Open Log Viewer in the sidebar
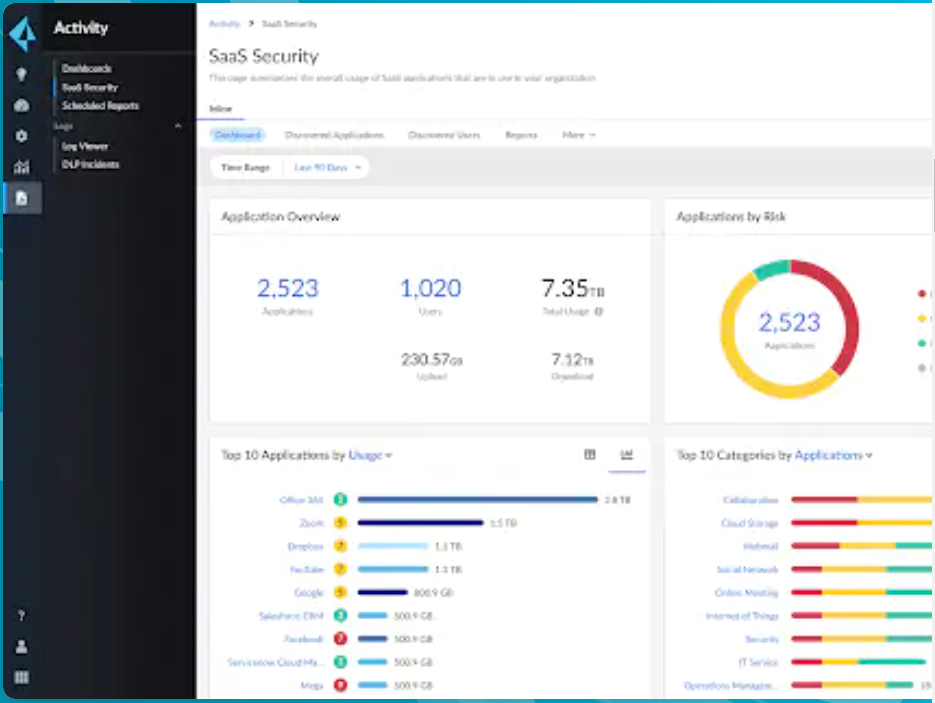The width and height of the screenshot is (935, 703). (x=85, y=146)
